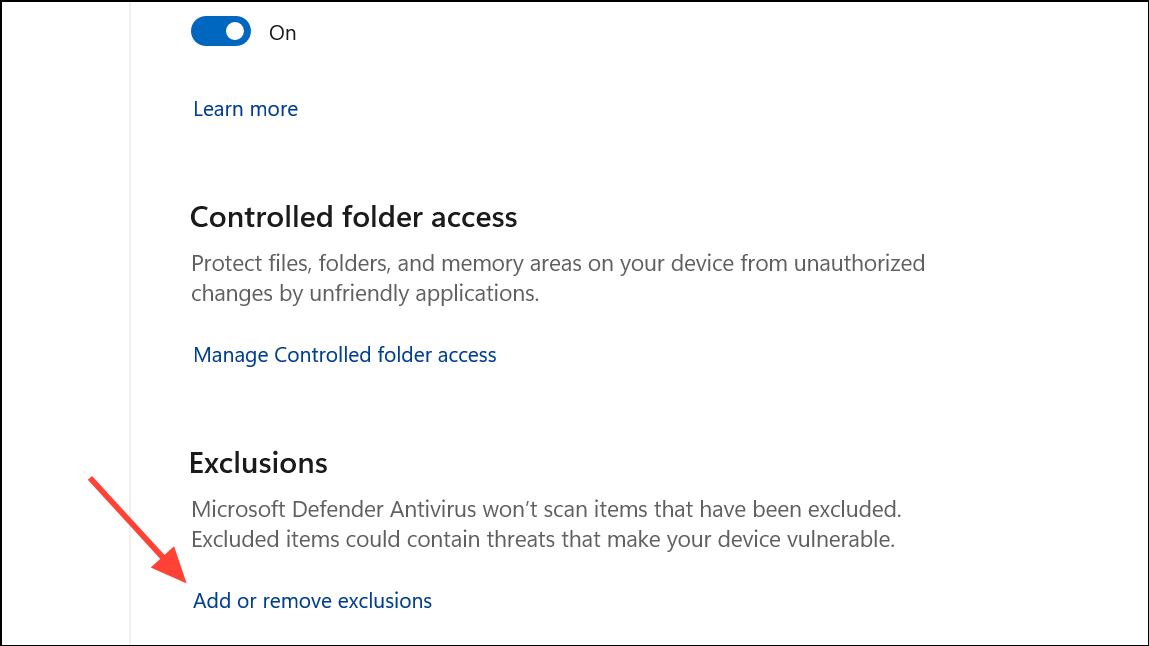The height and width of the screenshot is (646, 1149).
Task: Click the Exclusions section heading
Action: (258, 463)
